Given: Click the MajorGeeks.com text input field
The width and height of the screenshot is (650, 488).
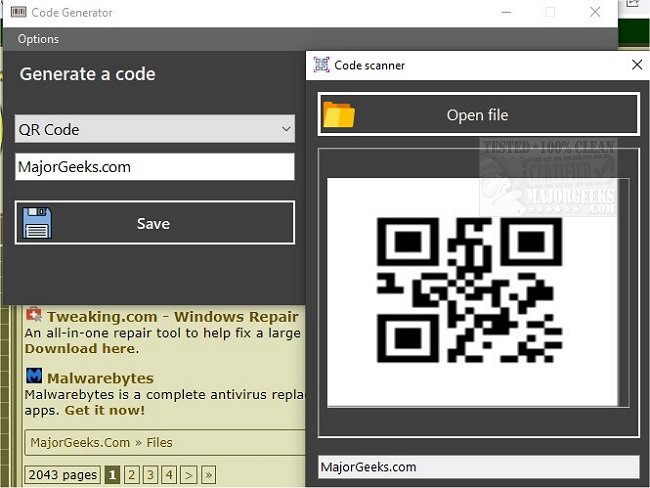Looking at the screenshot, I should pyautogui.click(x=155, y=167).
